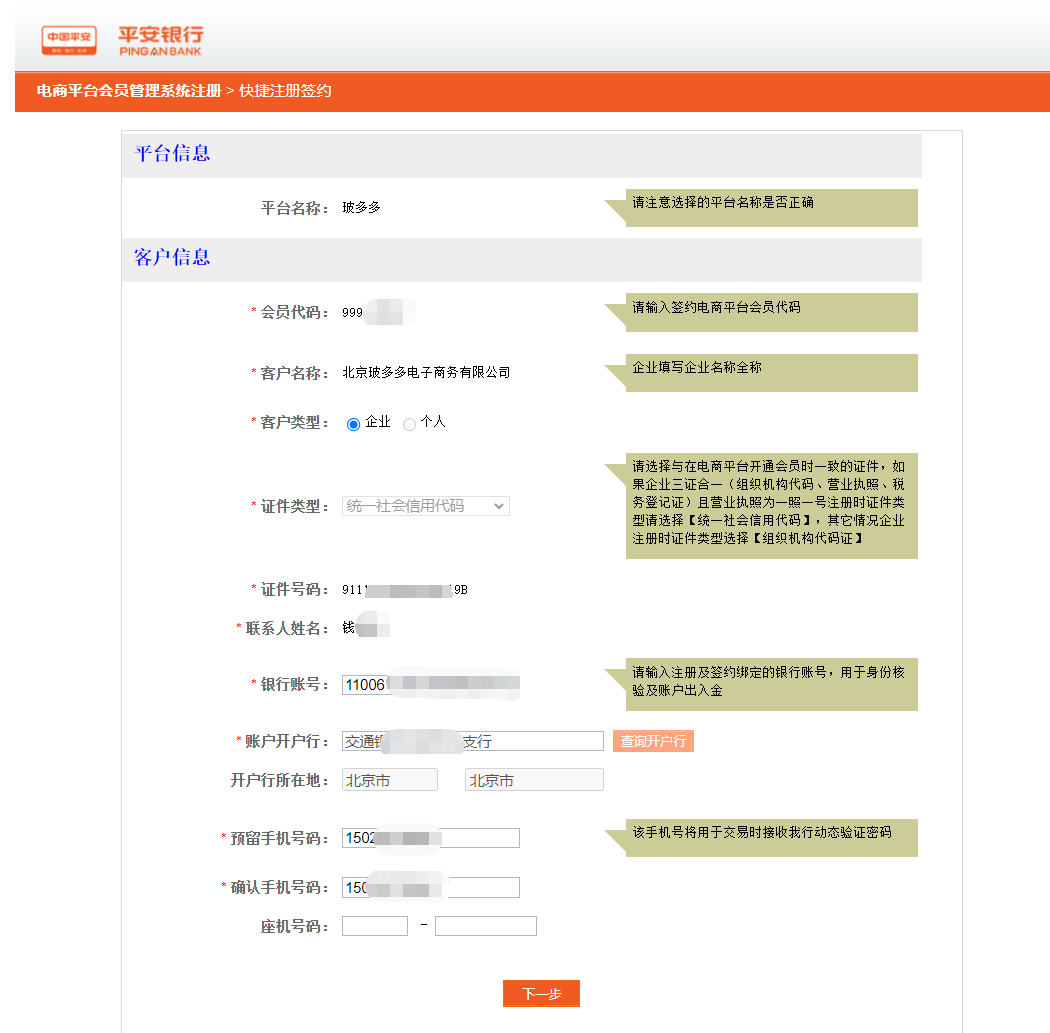
Task: Click the 中国平安 red badge logo
Action: (69, 41)
